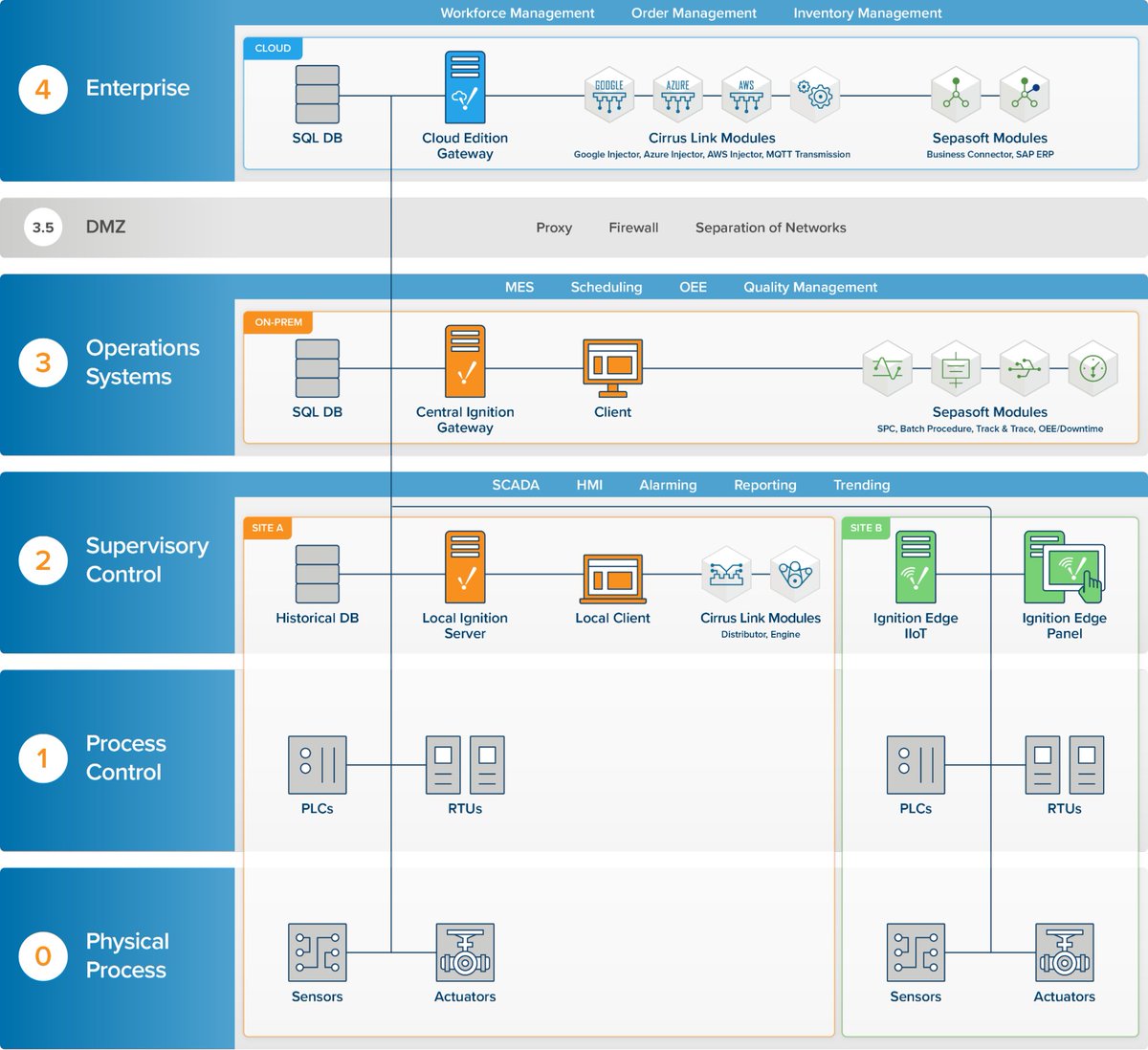Click the CLOUD section tag
Viewport: 1148px width, 1050px height.
274,48
